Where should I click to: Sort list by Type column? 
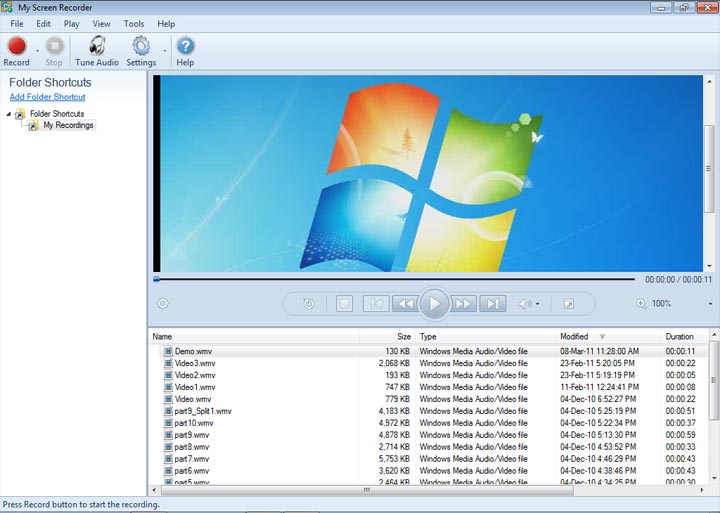(x=428, y=337)
